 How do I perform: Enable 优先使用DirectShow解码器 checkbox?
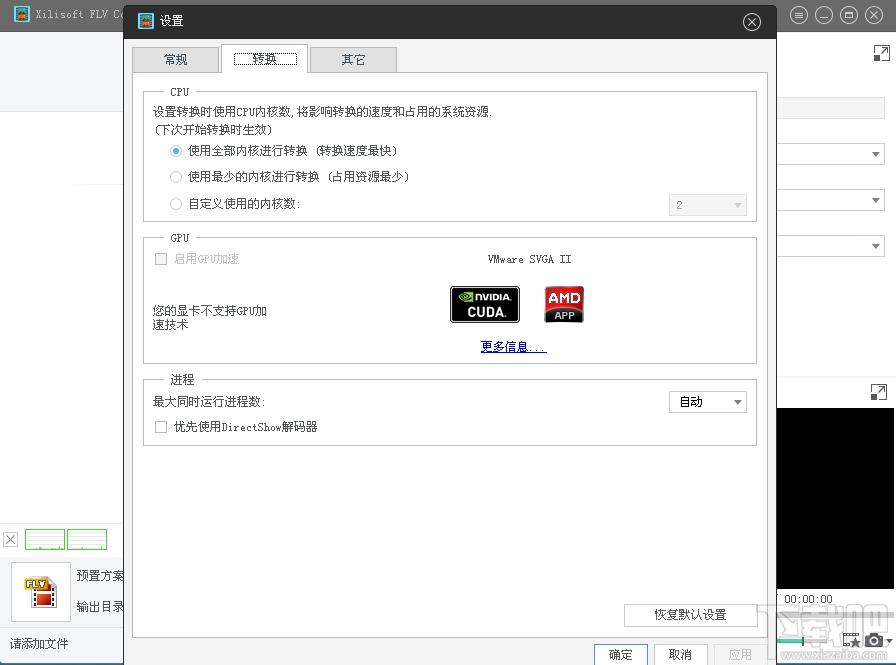(x=161, y=427)
